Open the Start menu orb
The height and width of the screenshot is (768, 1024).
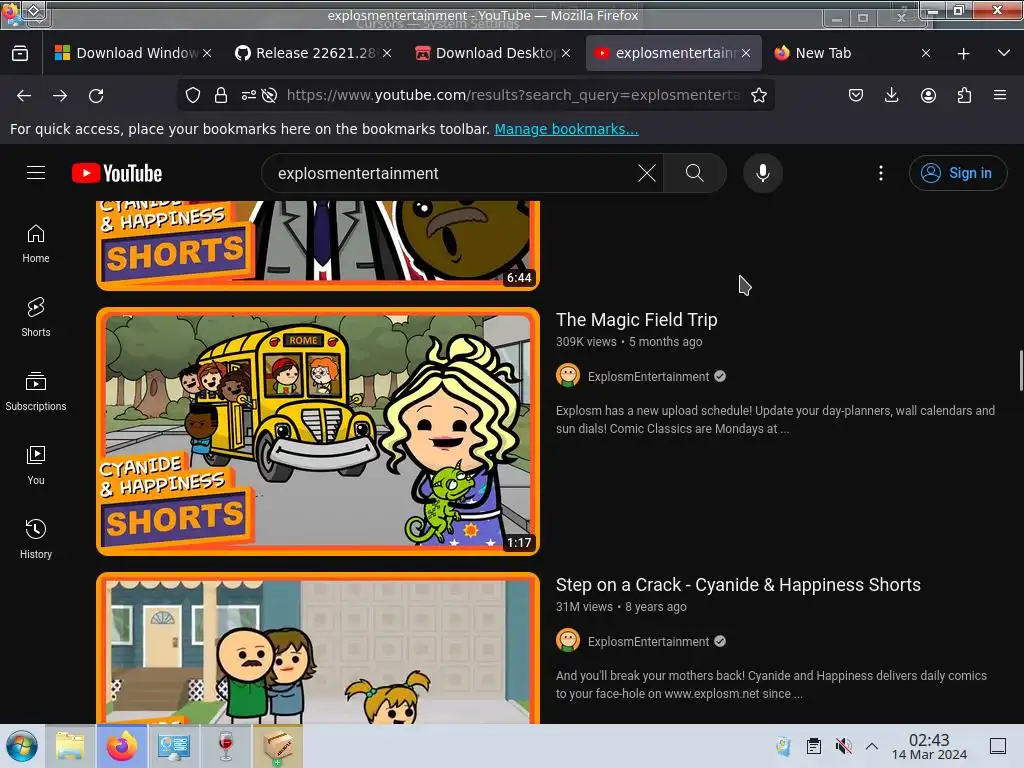(x=22, y=746)
